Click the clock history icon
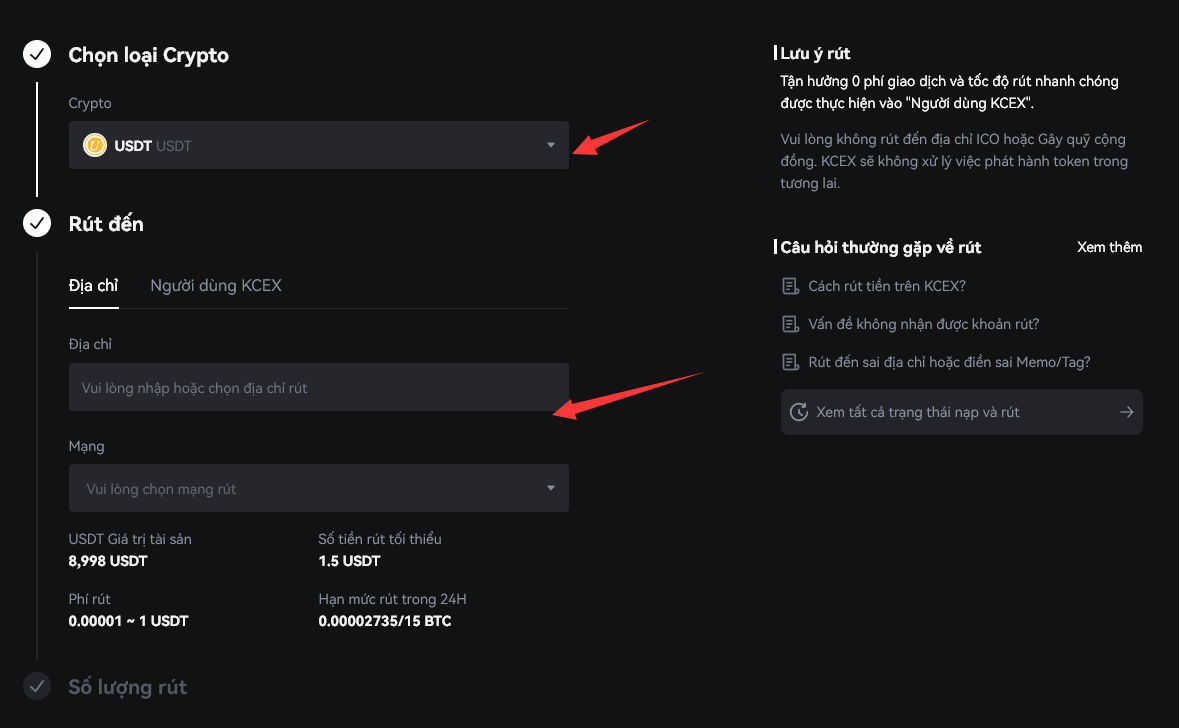This screenshot has width=1179, height=728. [x=799, y=412]
